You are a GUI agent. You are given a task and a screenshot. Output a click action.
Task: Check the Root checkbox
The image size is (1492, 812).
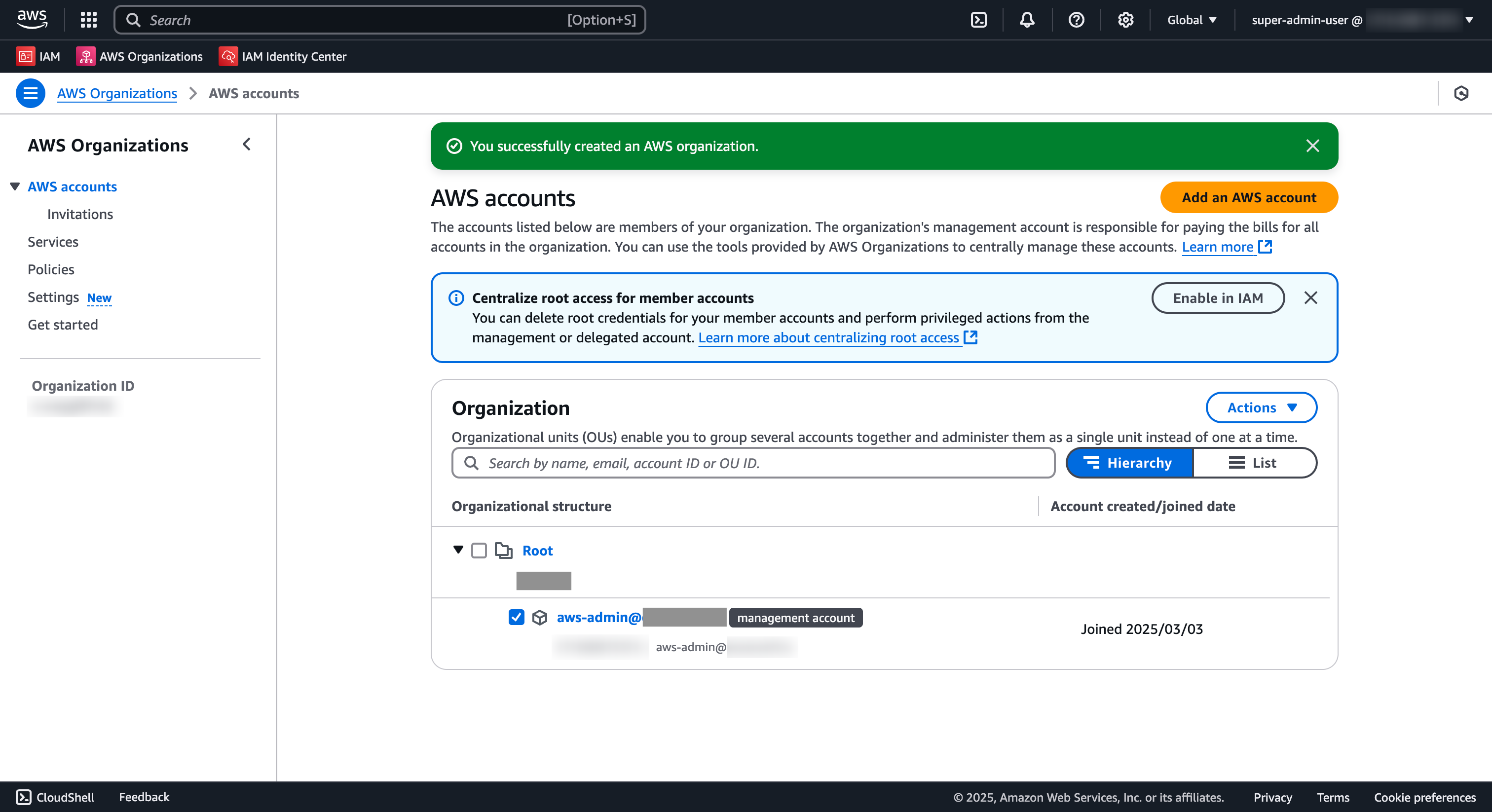pyautogui.click(x=479, y=550)
